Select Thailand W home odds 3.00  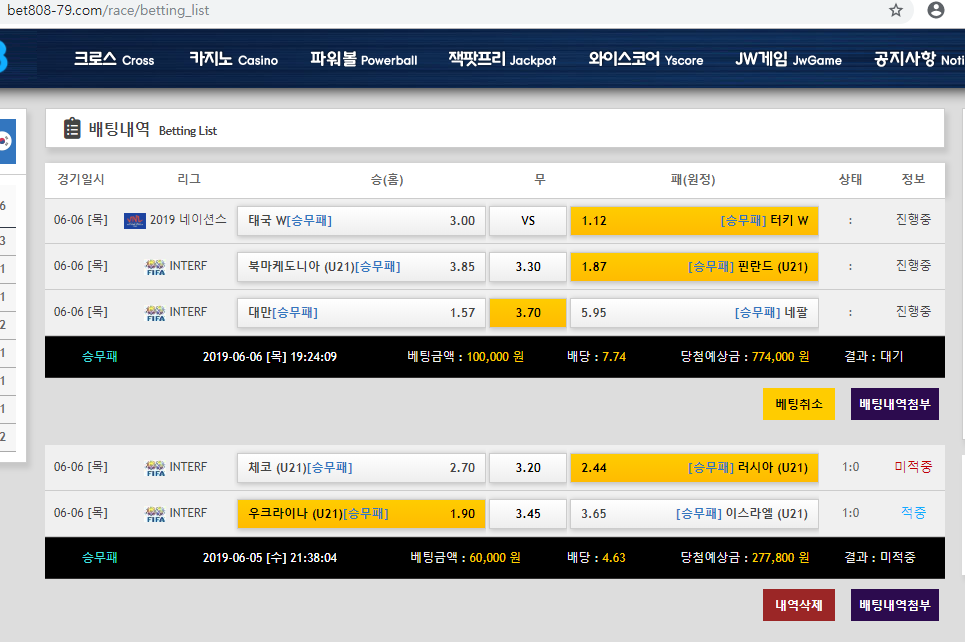361,221
